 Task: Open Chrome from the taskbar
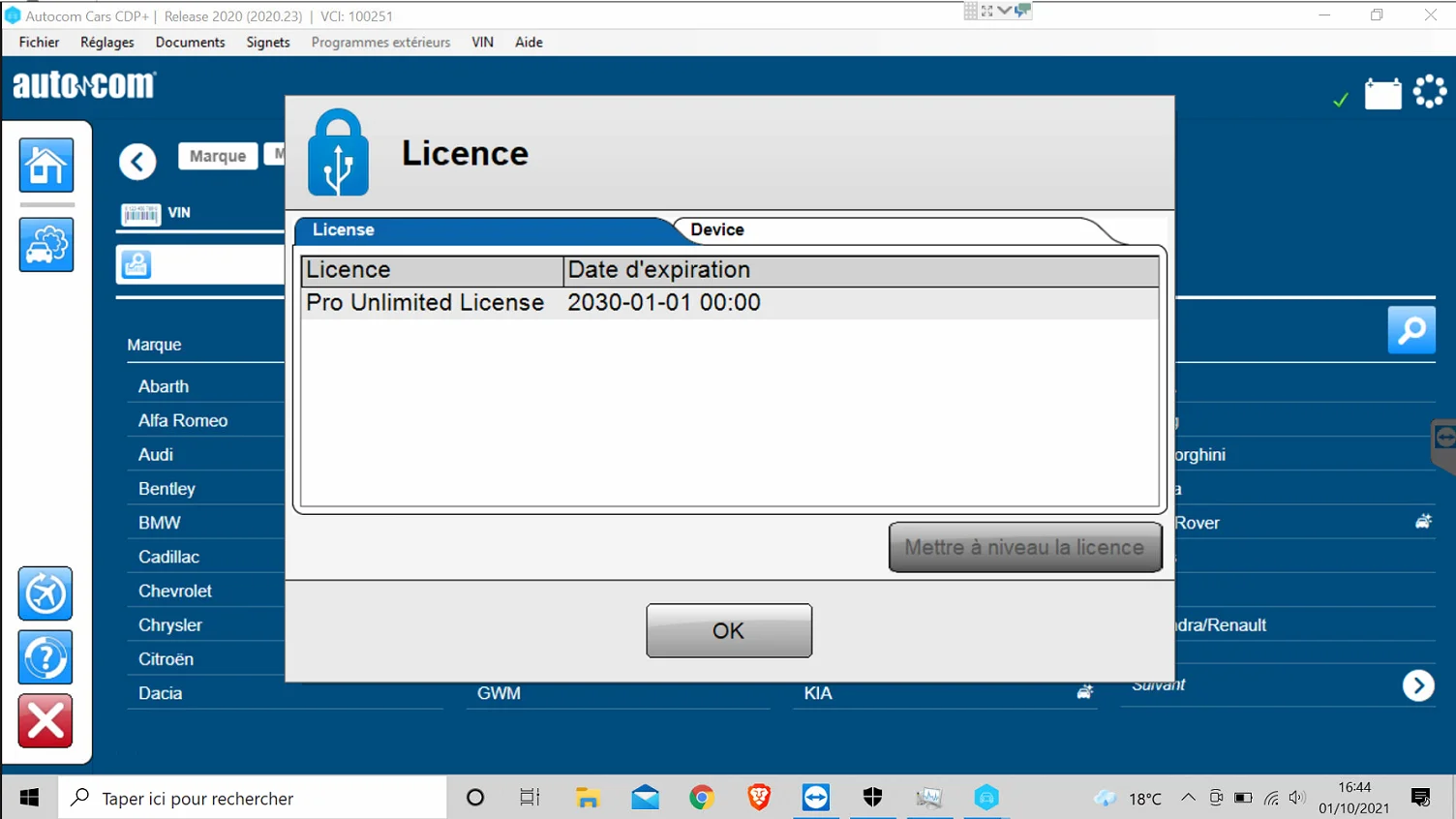click(702, 798)
